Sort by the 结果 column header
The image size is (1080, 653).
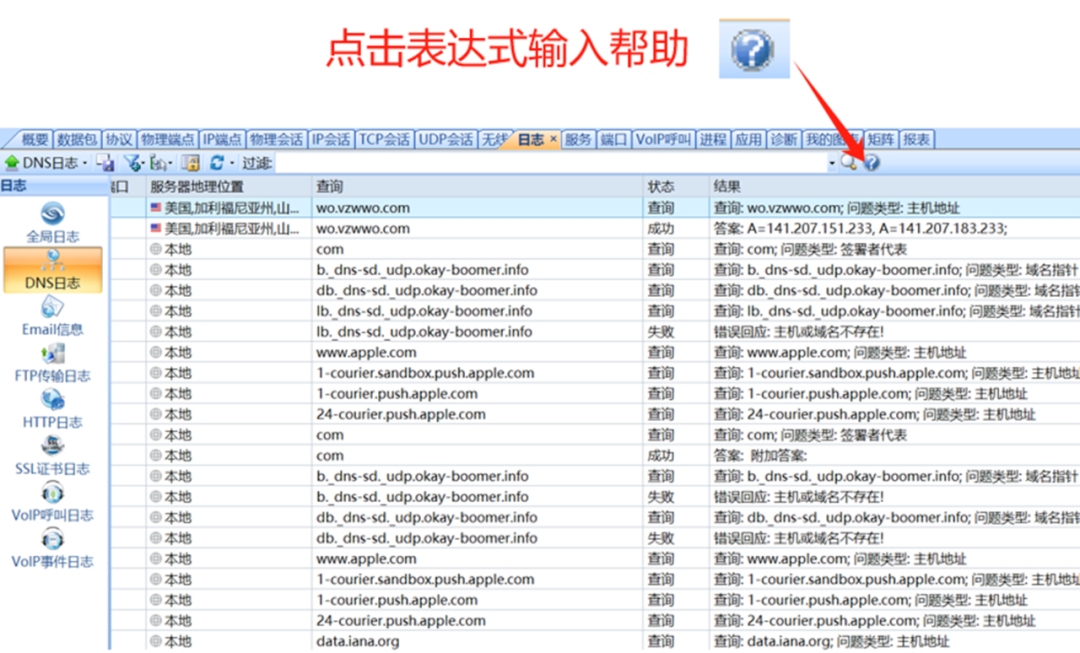[895, 187]
